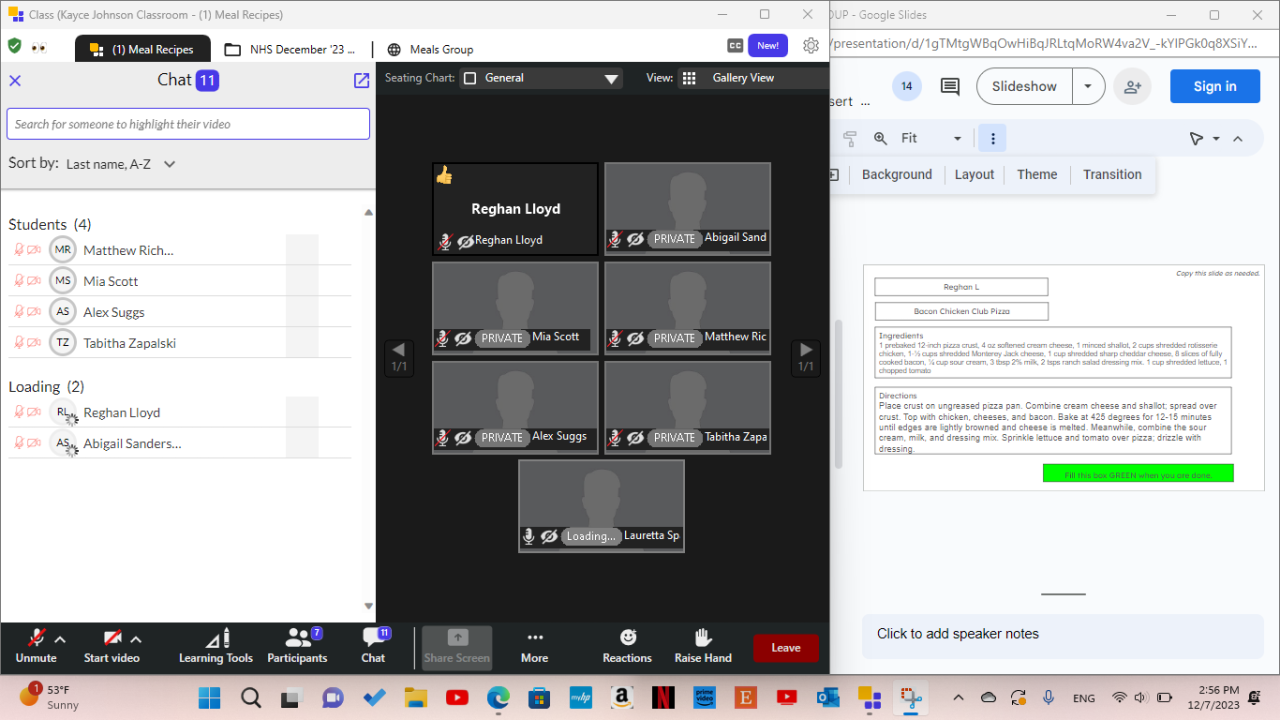
Task: Toggle Matthew Rich's microphone in list
Action: (19, 250)
